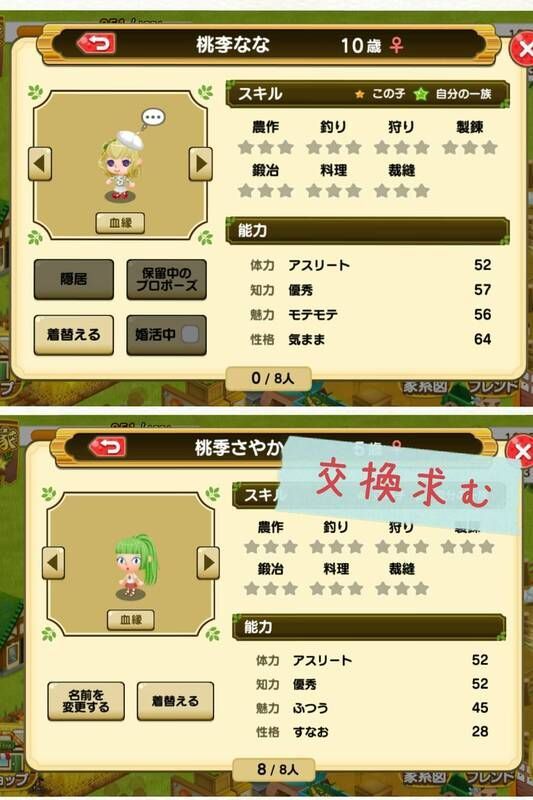Show next character in top portrait
This screenshot has height=800, width=533.
coord(201,164)
